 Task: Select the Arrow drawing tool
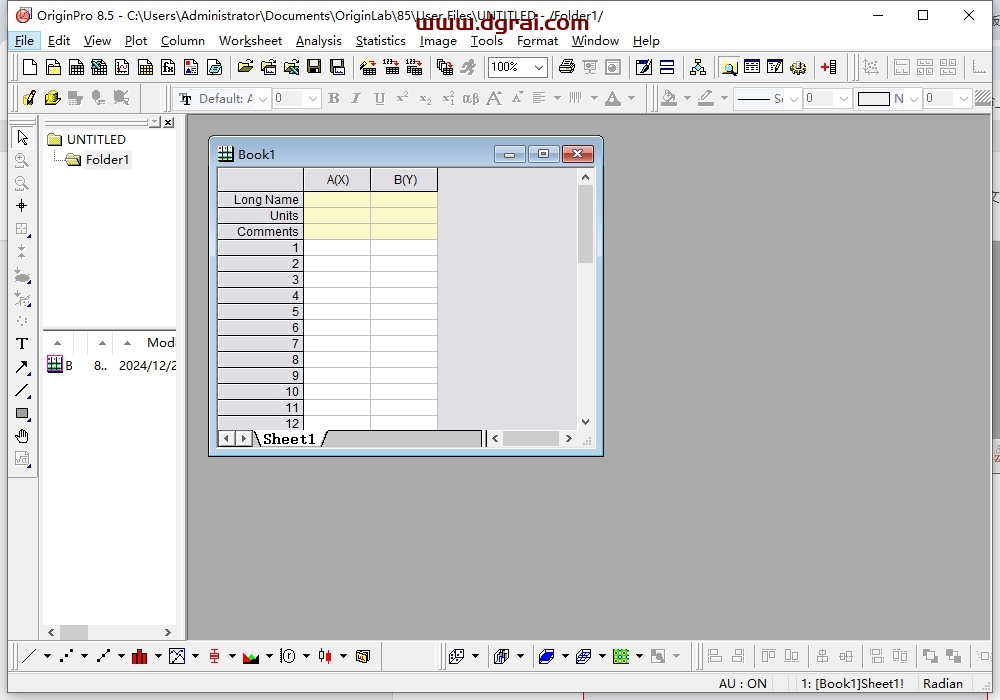coord(22,367)
